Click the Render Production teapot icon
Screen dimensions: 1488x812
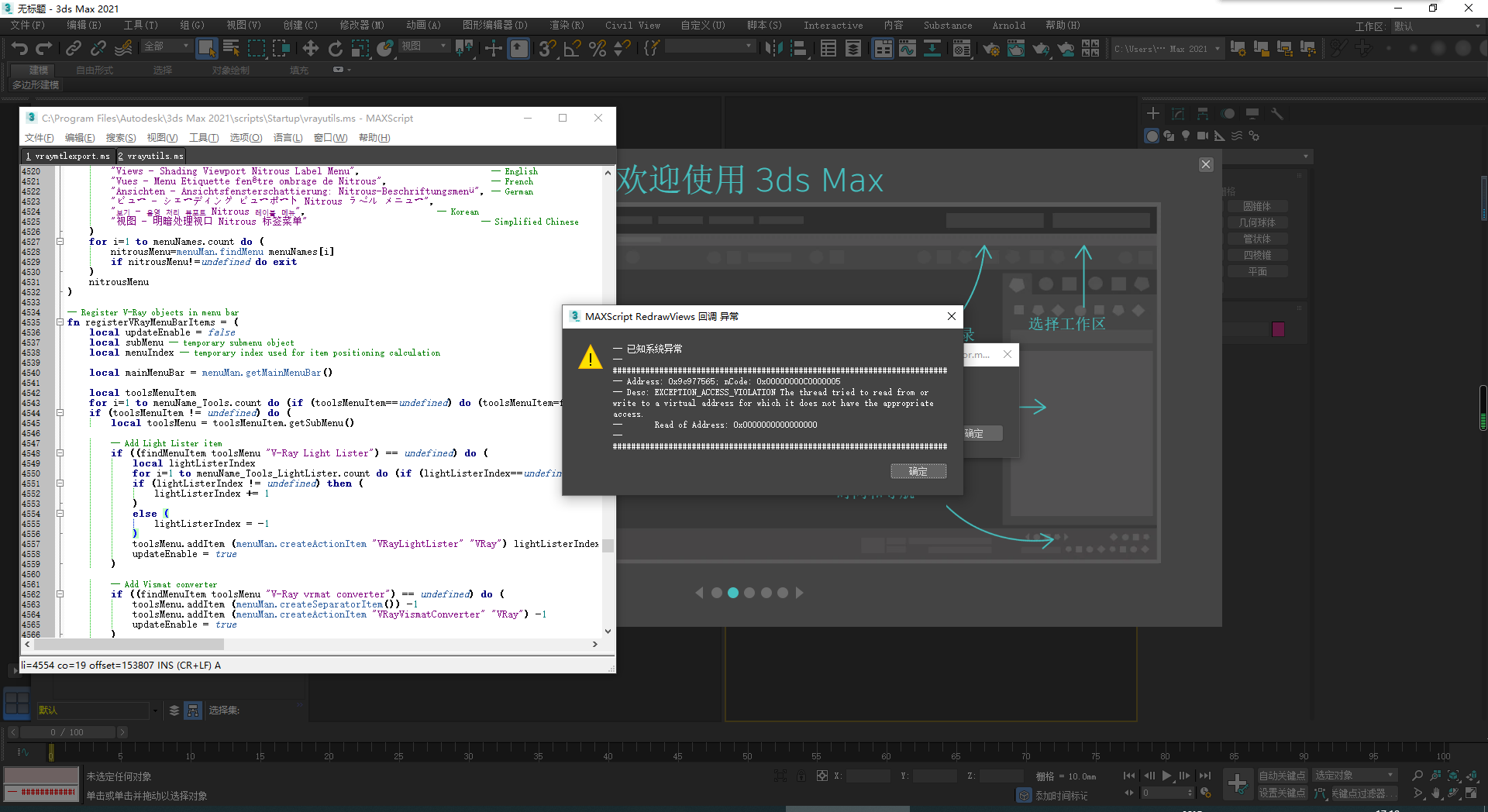coord(1041,48)
